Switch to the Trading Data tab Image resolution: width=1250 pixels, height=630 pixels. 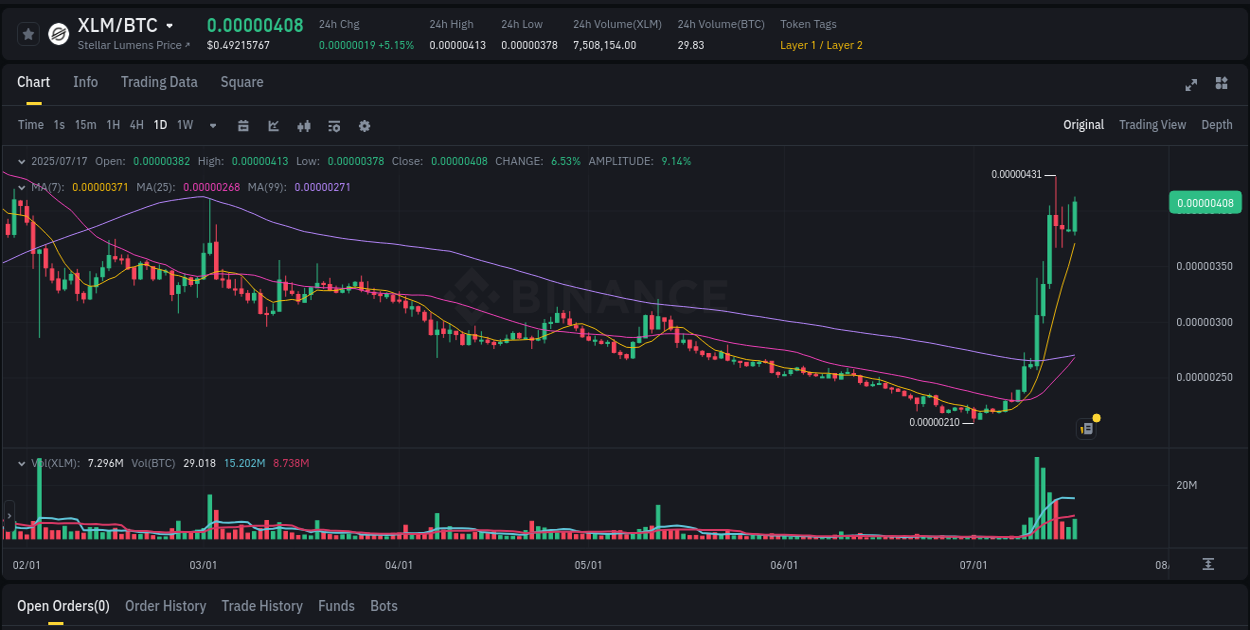(159, 82)
